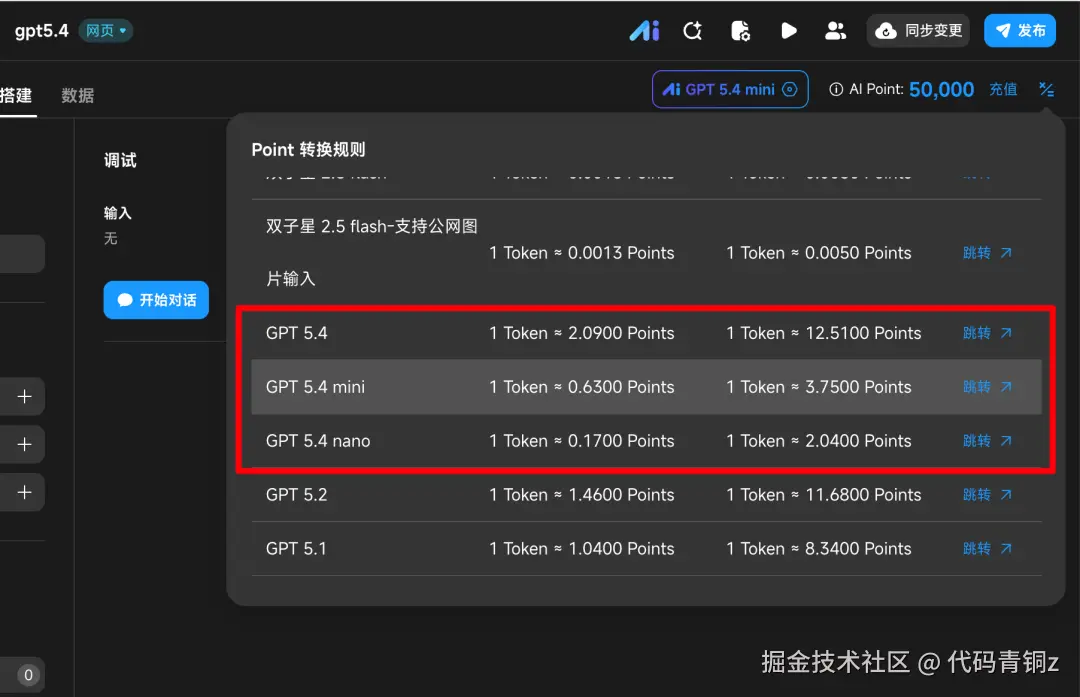
Task: Publish the app with 发布 button
Action: click(x=1019, y=30)
